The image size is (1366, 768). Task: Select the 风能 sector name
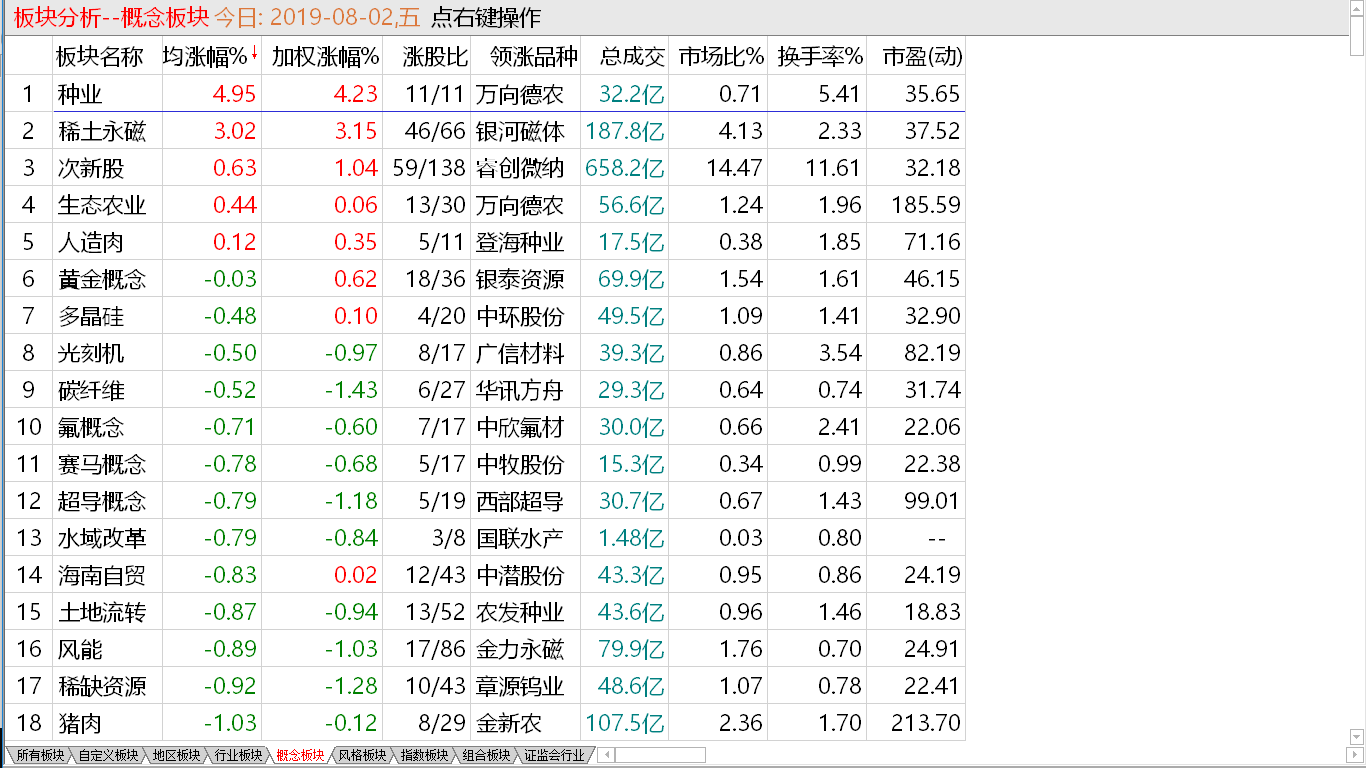click(80, 649)
